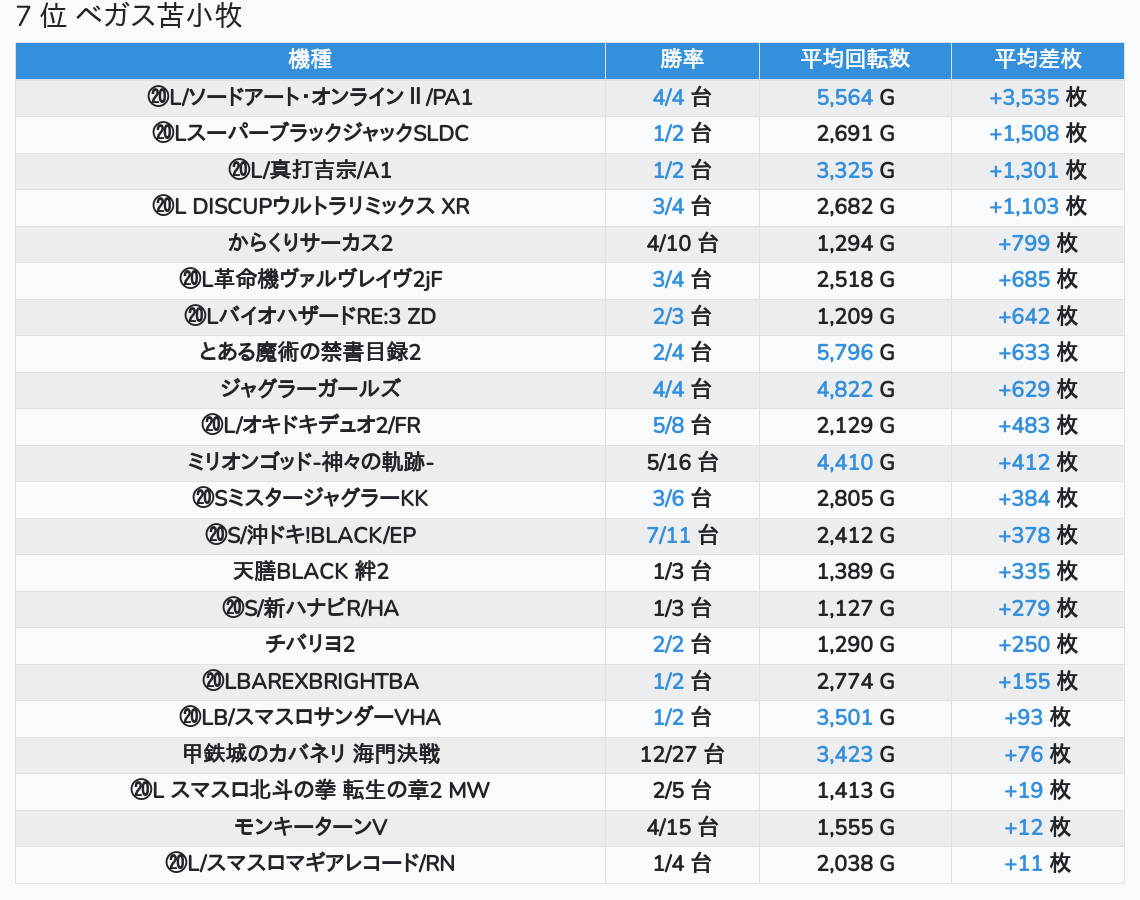Select とある魔術の禁書目録2 machine name

(310, 353)
